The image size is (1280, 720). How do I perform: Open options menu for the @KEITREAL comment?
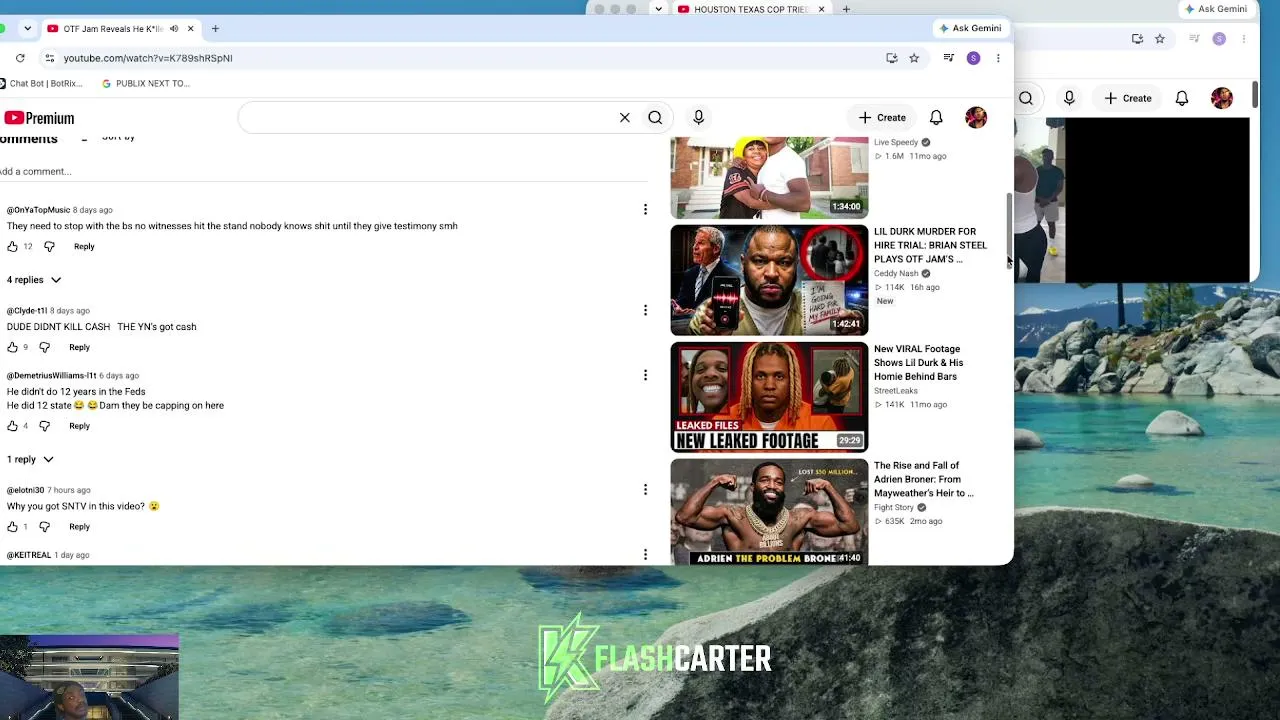[x=645, y=555]
